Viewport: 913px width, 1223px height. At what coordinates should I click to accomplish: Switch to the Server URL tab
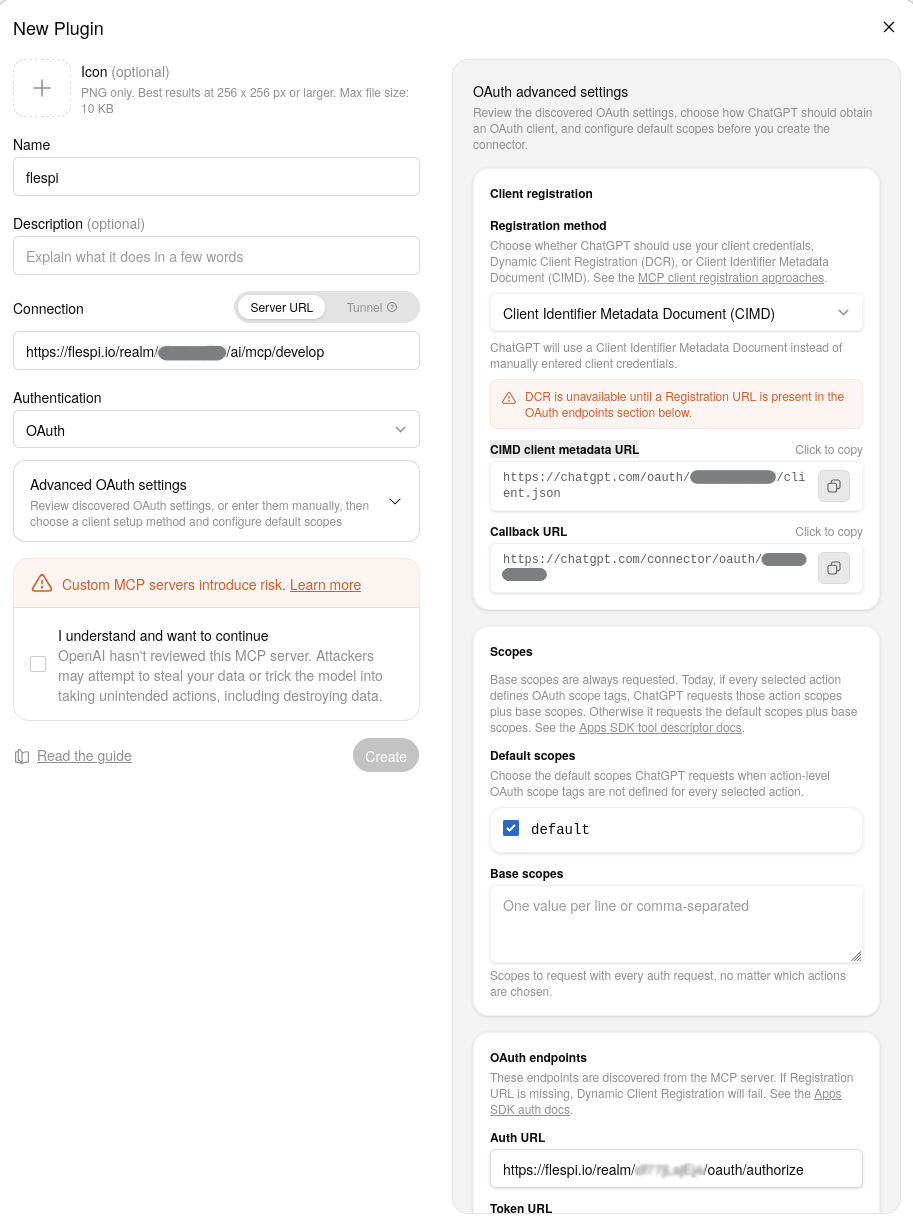point(281,307)
